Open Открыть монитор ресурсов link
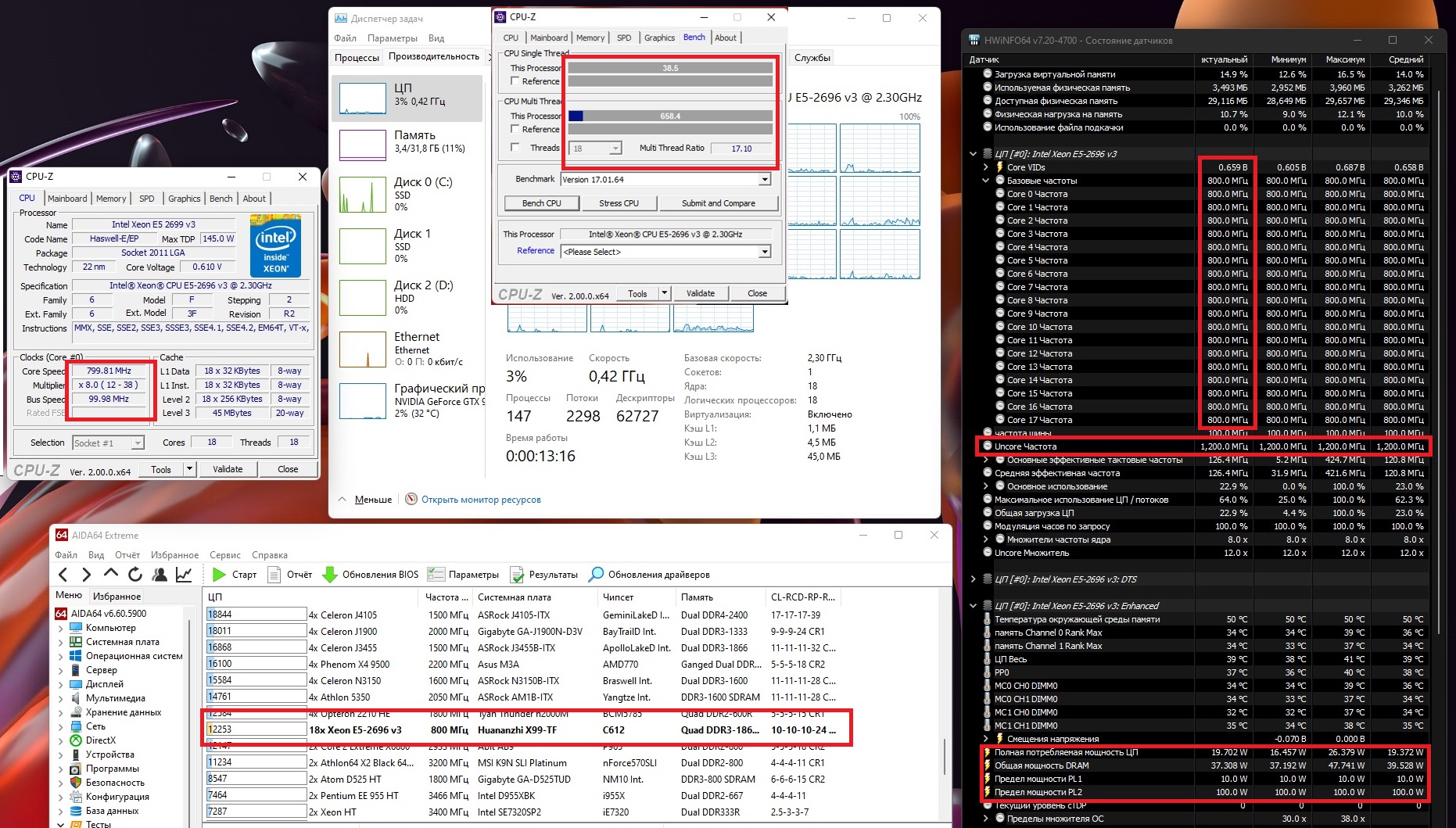Screen dimensions: 1456x828 point(481,500)
